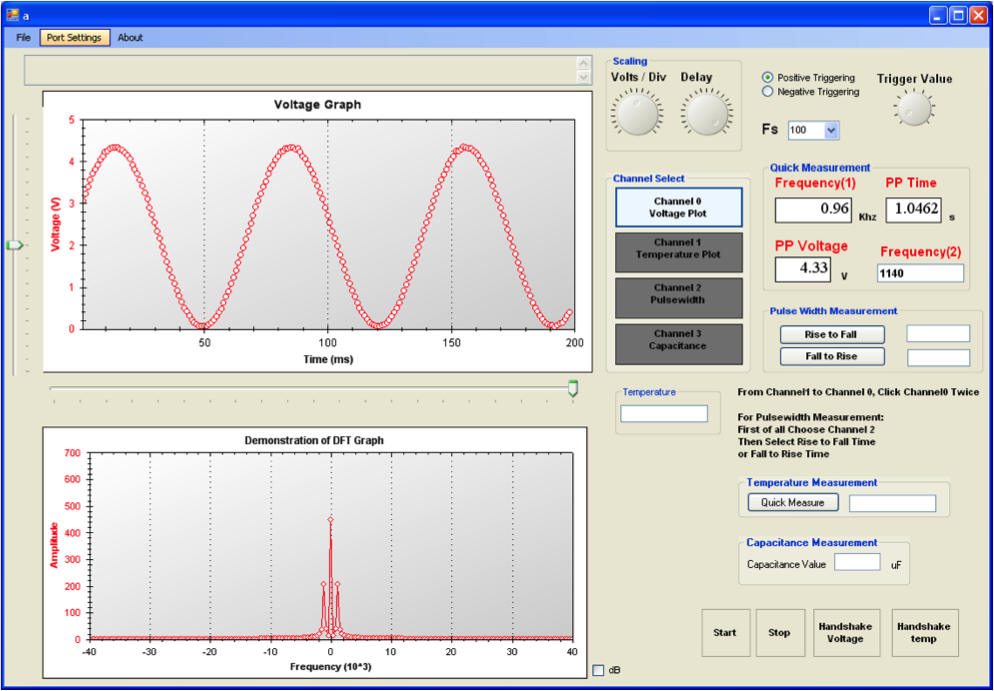Select Channel 0 Voltage Plot

point(678,207)
